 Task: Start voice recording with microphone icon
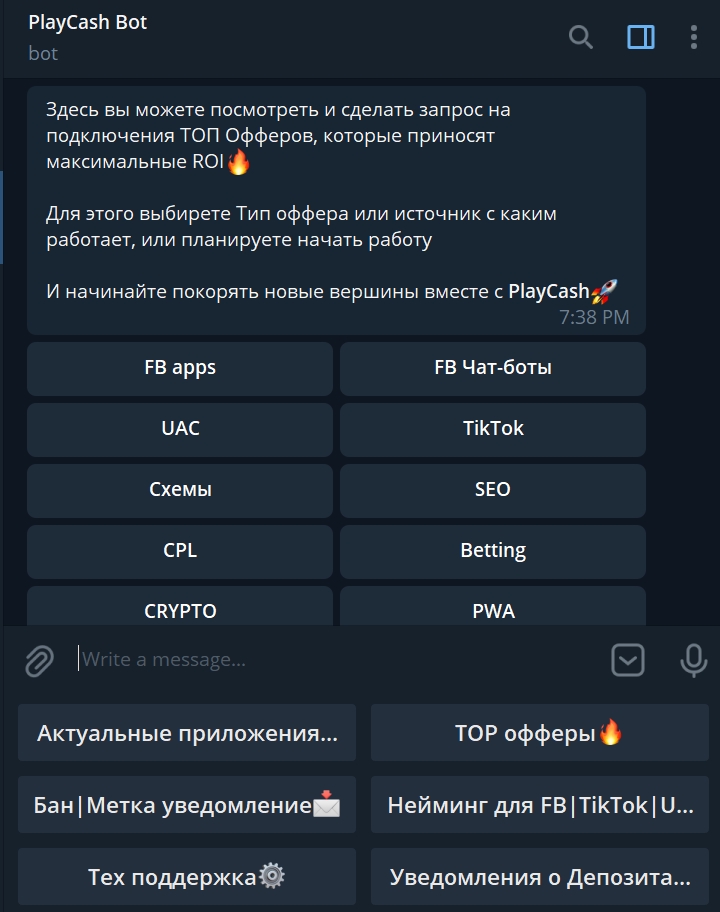pos(693,660)
